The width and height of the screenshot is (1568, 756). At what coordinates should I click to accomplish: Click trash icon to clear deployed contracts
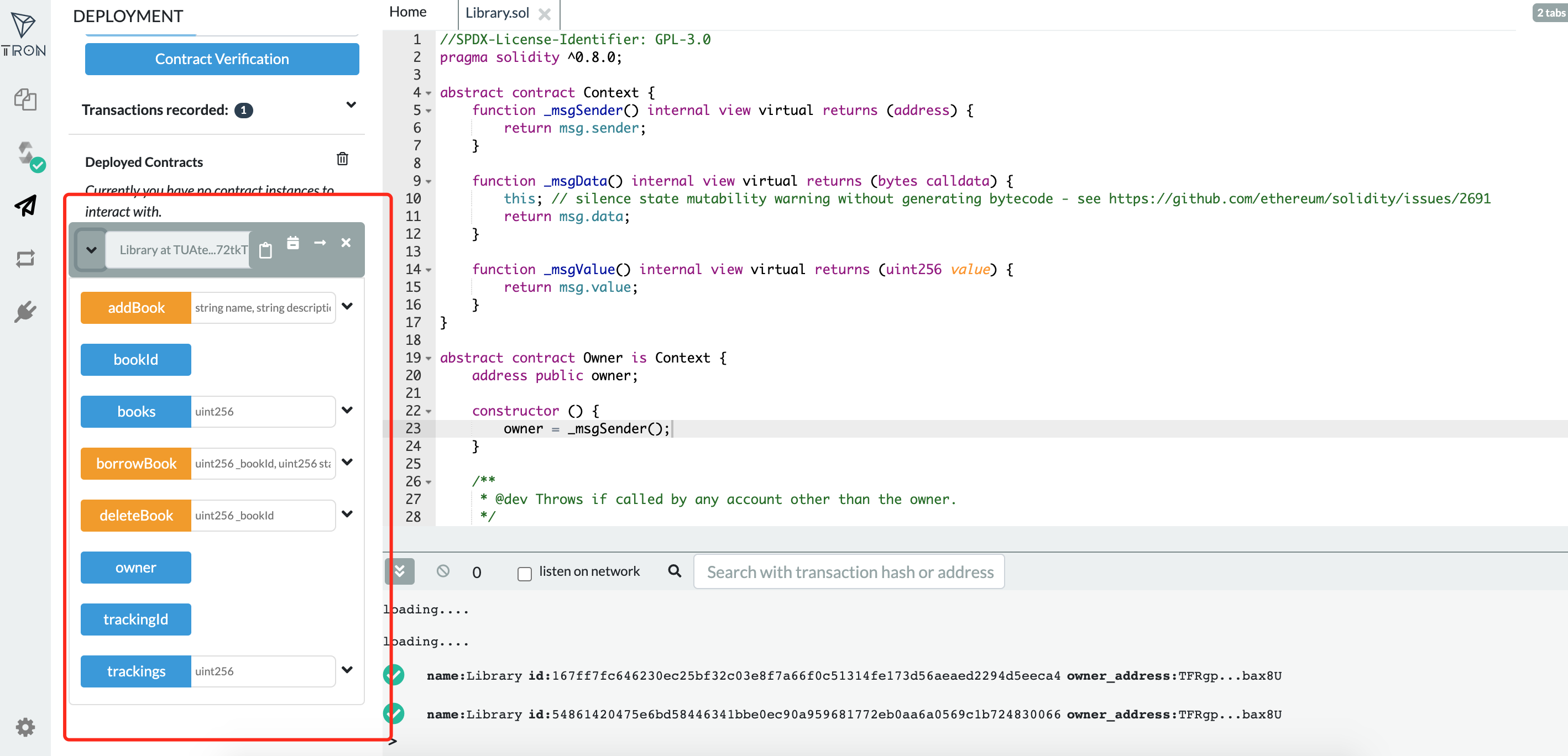click(x=342, y=159)
